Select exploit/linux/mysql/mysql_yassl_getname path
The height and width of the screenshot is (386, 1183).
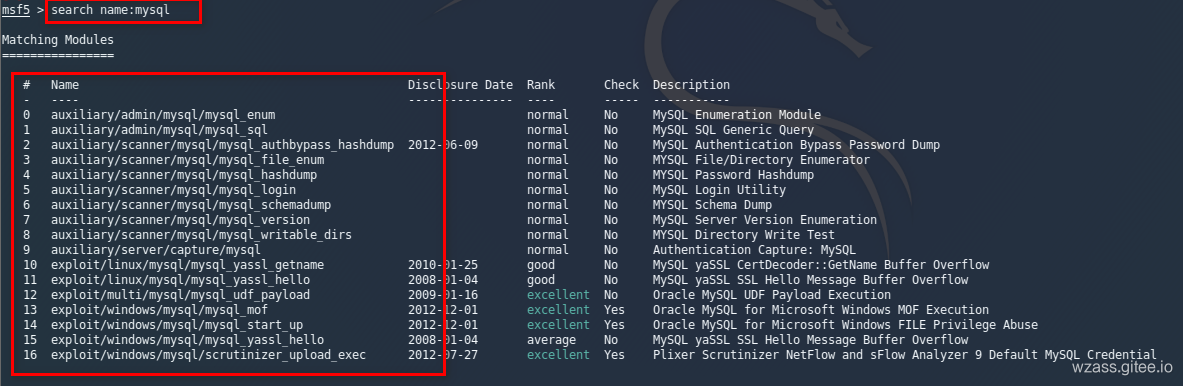coord(187,265)
